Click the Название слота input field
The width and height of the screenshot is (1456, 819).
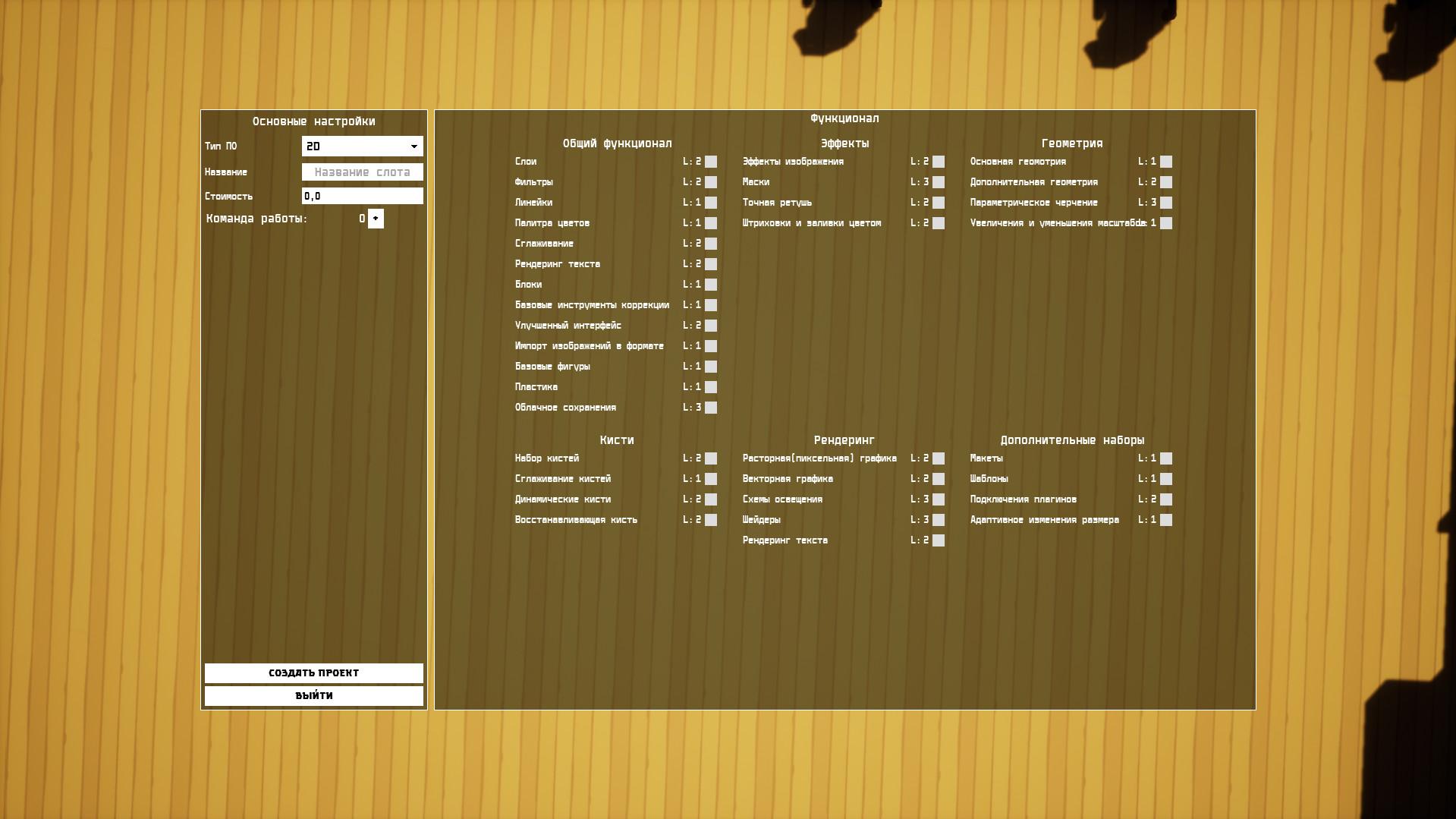tap(362, 172)
